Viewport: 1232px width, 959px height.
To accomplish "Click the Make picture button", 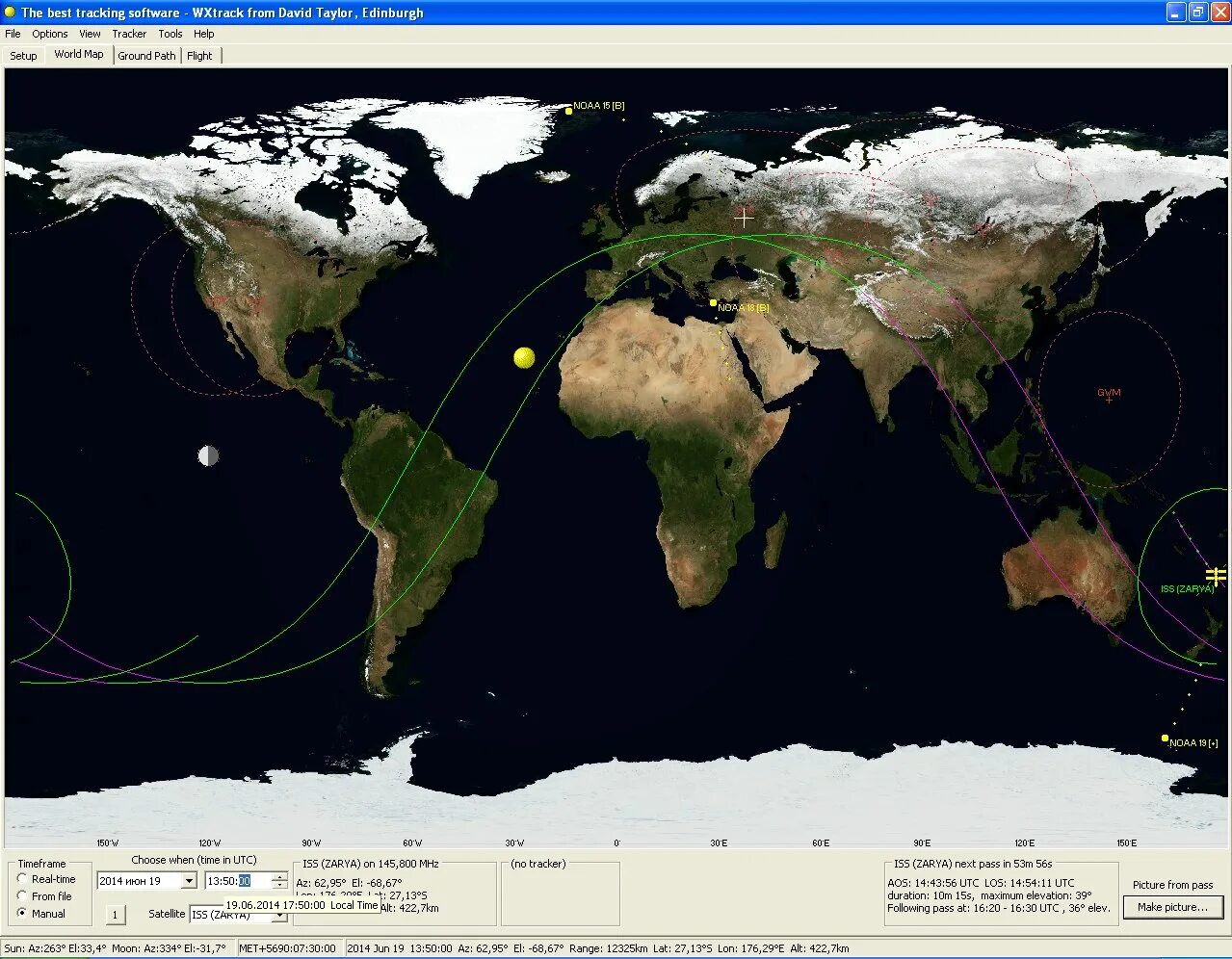I will coord(1172,907).
